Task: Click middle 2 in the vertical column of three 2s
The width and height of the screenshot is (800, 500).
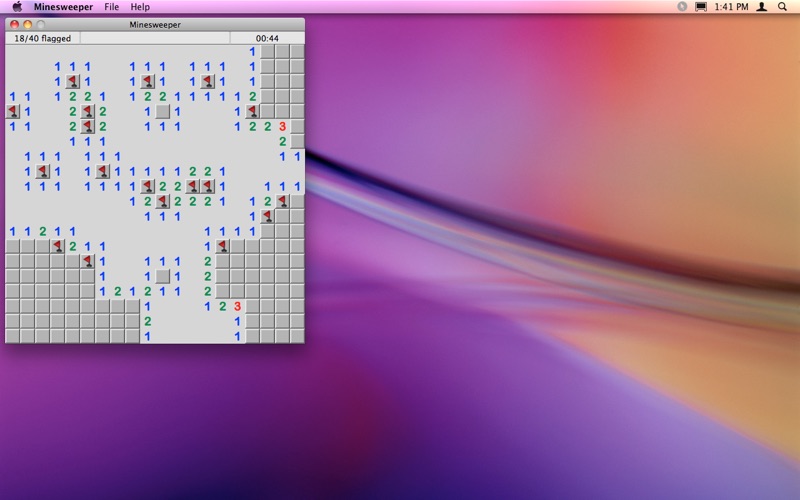Action: point(207,276)
